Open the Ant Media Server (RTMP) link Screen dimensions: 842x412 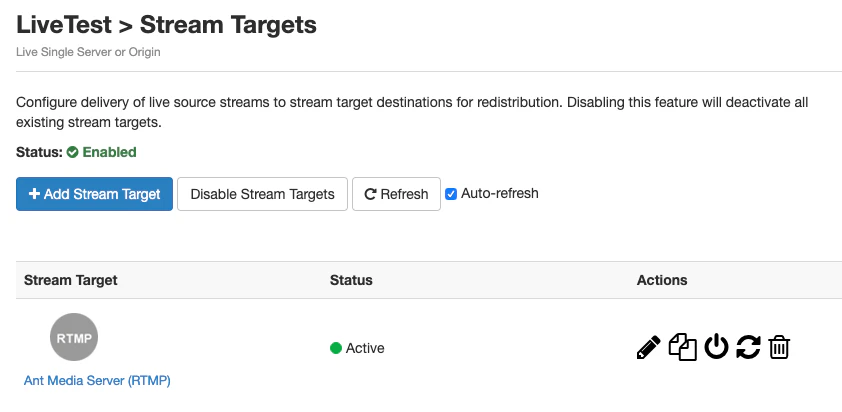[x=97, y=381]
